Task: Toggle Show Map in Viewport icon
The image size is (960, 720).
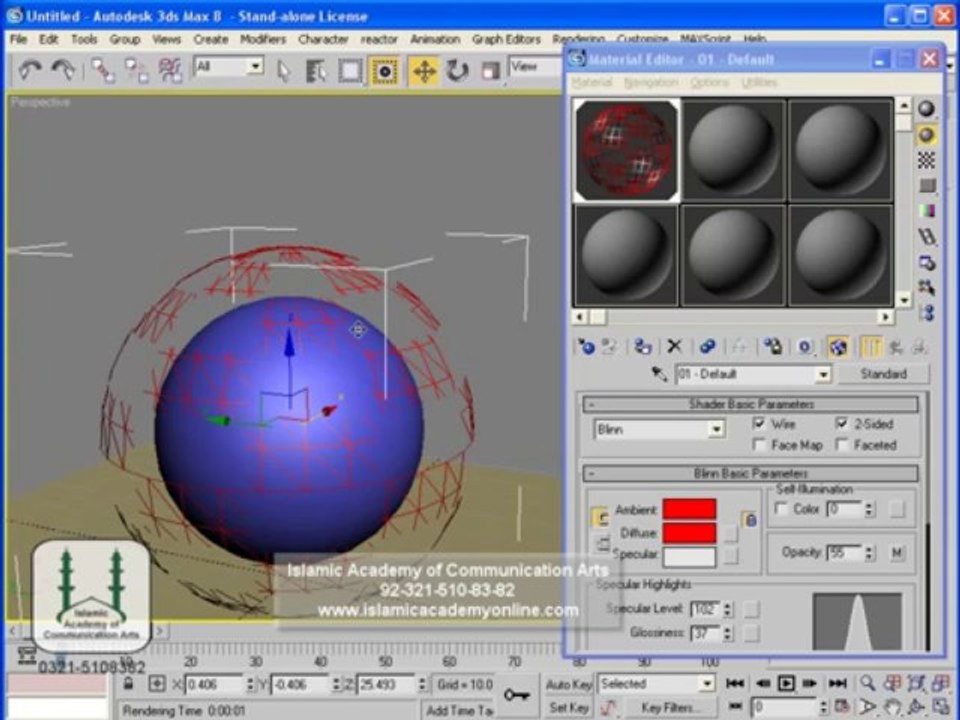Action: [x=837, y=347]
